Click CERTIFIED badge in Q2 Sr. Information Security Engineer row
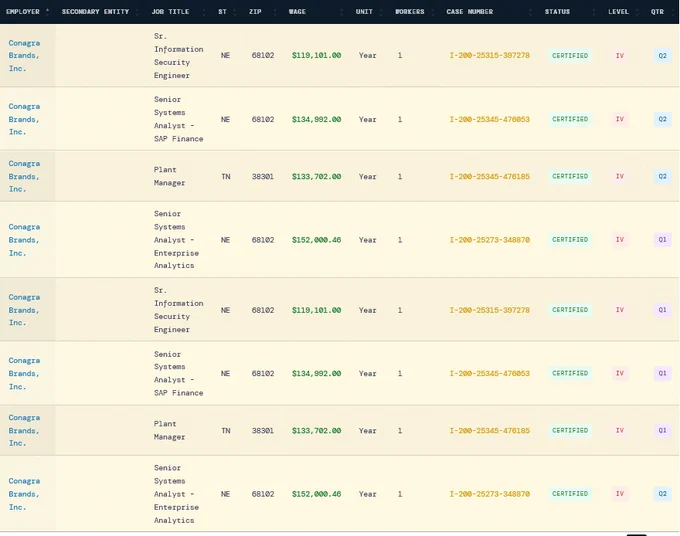Viewport: 680px width, 536px height. (570, 56)
